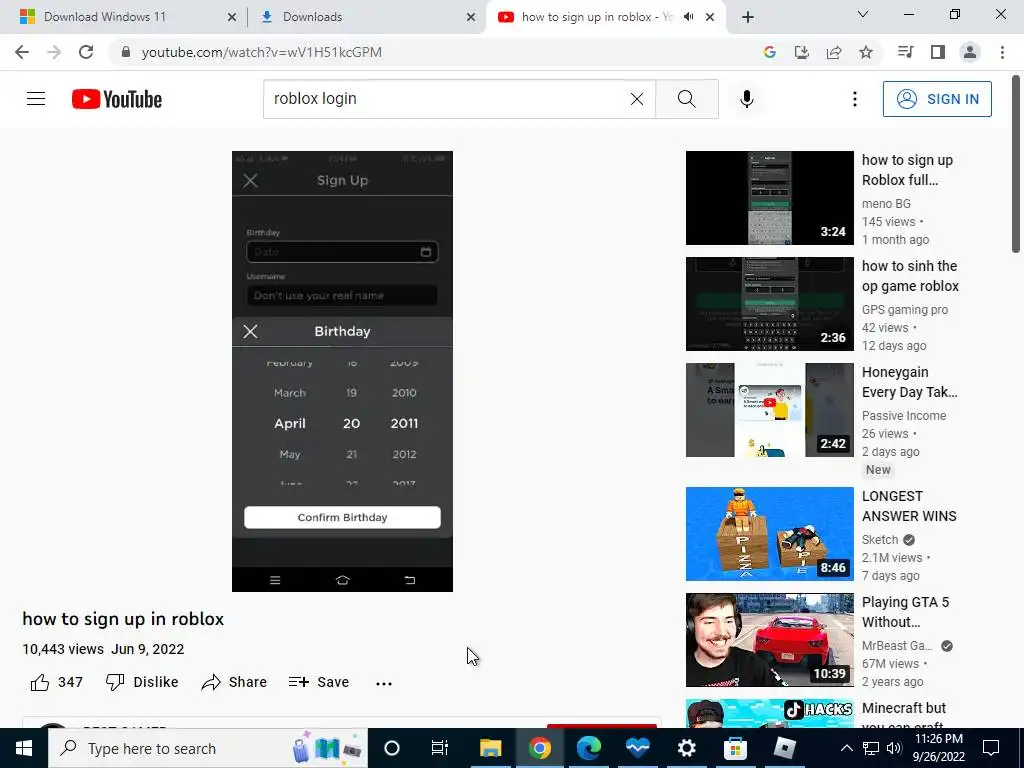Open LONGEST ANSWER WINS video title
Viewport: 1024px width, 768px height.
click(x=909, y=506)
